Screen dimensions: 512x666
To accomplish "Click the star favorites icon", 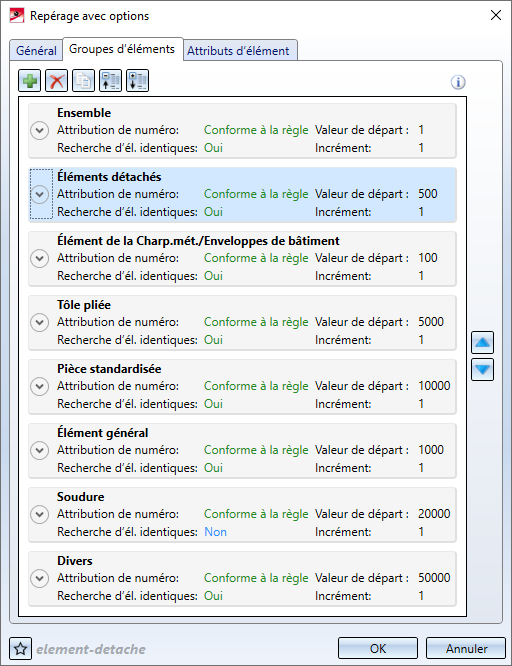I will (x=20, y=649).
